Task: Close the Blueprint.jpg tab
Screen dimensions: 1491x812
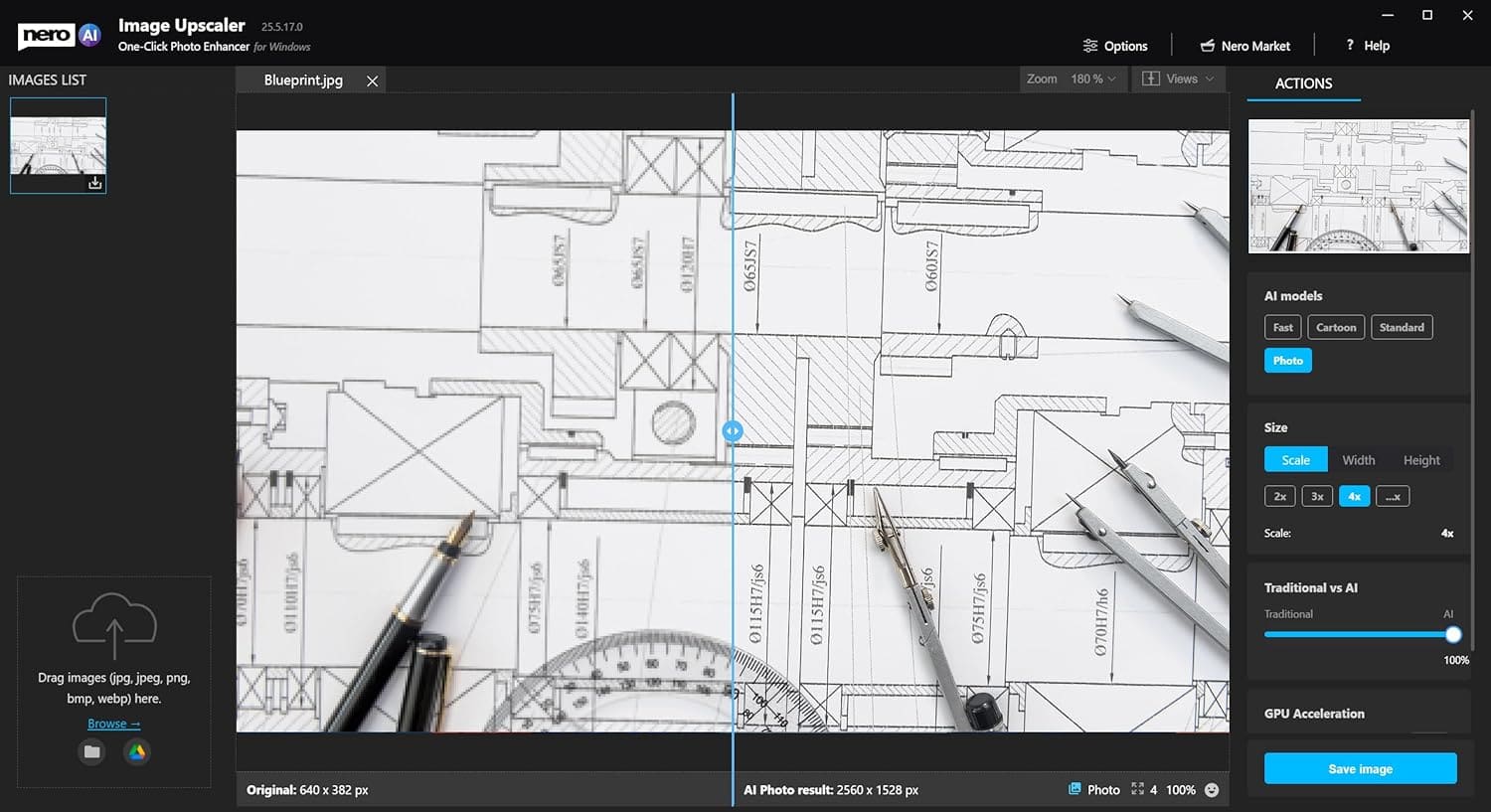Action: 372,81
